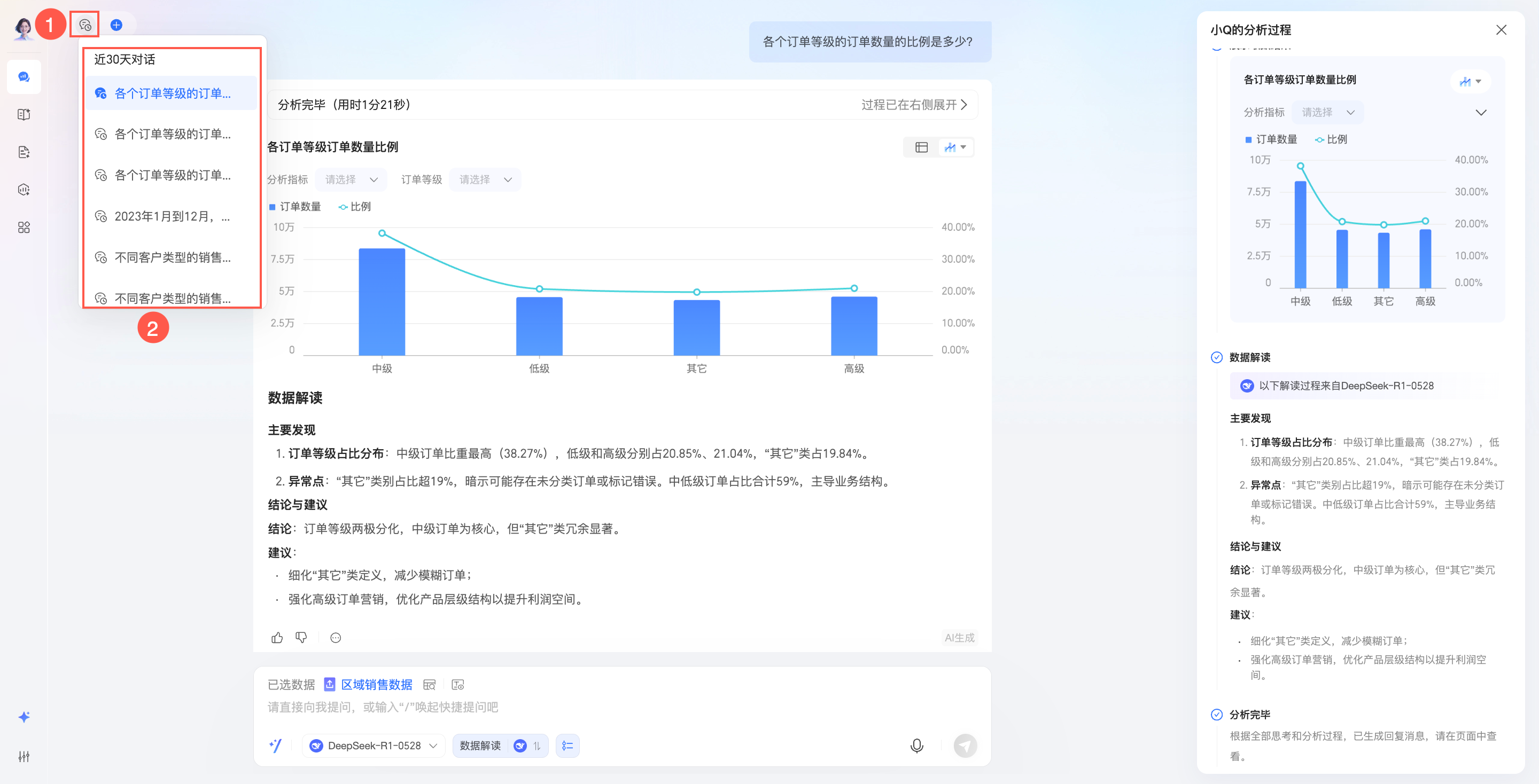Click 数据解读 step in side panel
The height and width of the screenshot is (784, 1539).
click(x=1249, y=357)
